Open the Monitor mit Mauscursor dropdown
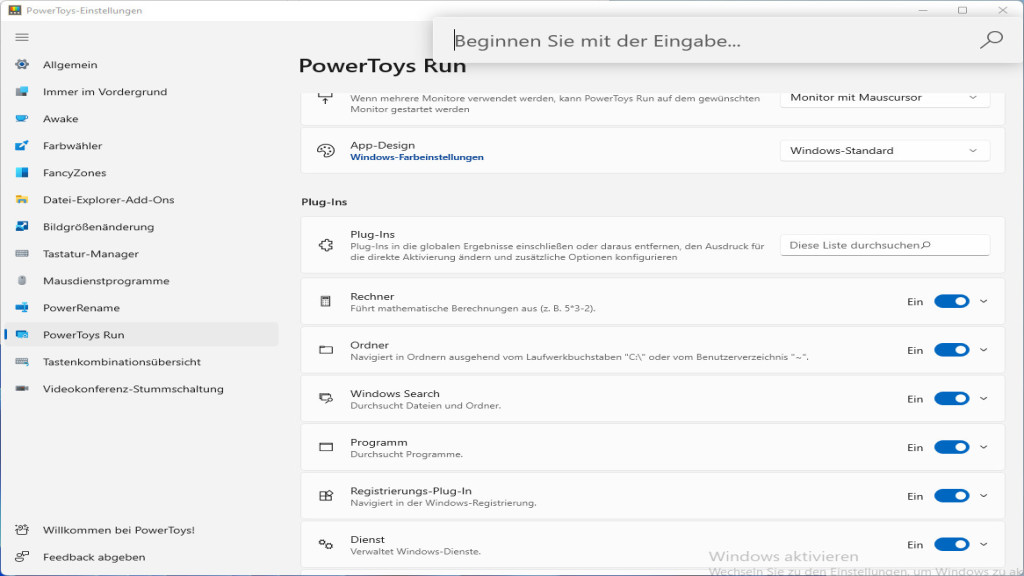1024x576 pixels. point(884,98)
